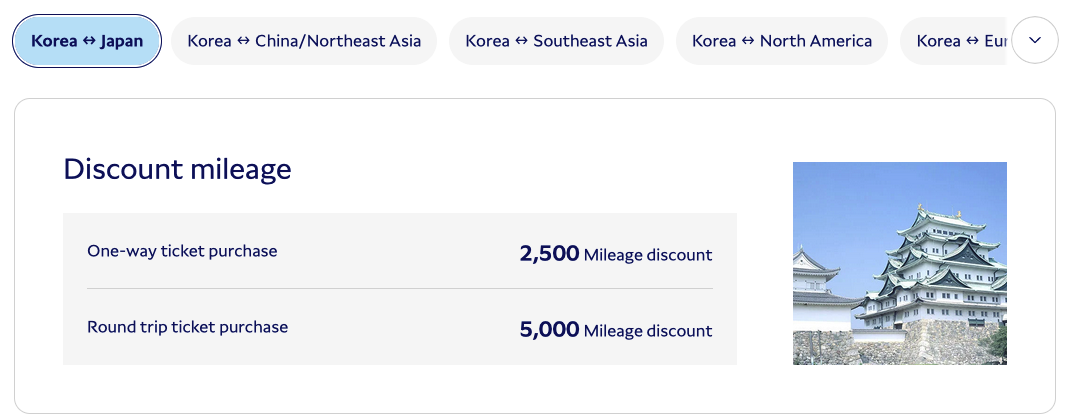Click the Round trip ticket purchase label
This screenshot has width=1069, height=420.
click(x=187, y=327)
